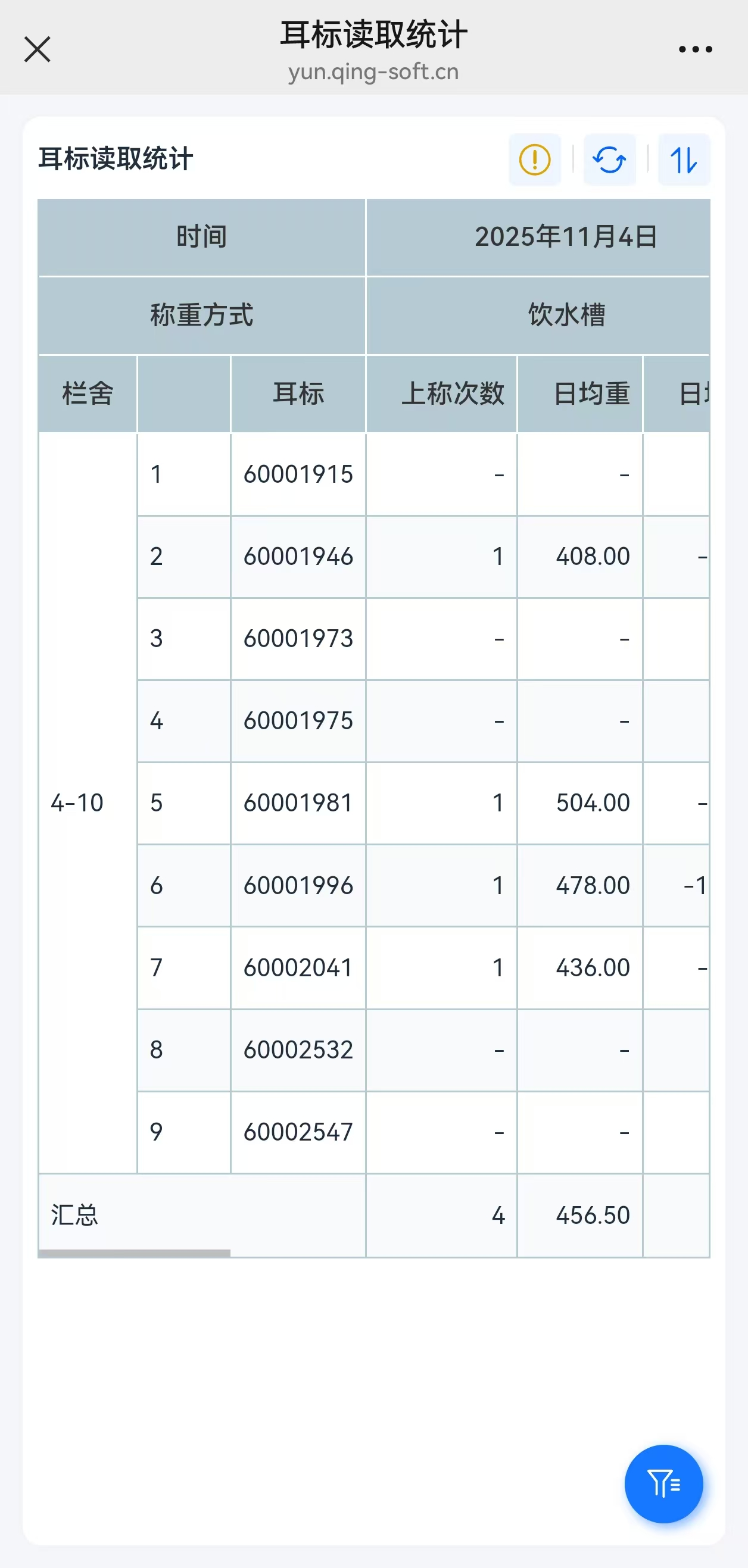Viewport: 748px width, 1568px height.
Task: Tap the 栏舍 column header
Action: coord(88,393)
